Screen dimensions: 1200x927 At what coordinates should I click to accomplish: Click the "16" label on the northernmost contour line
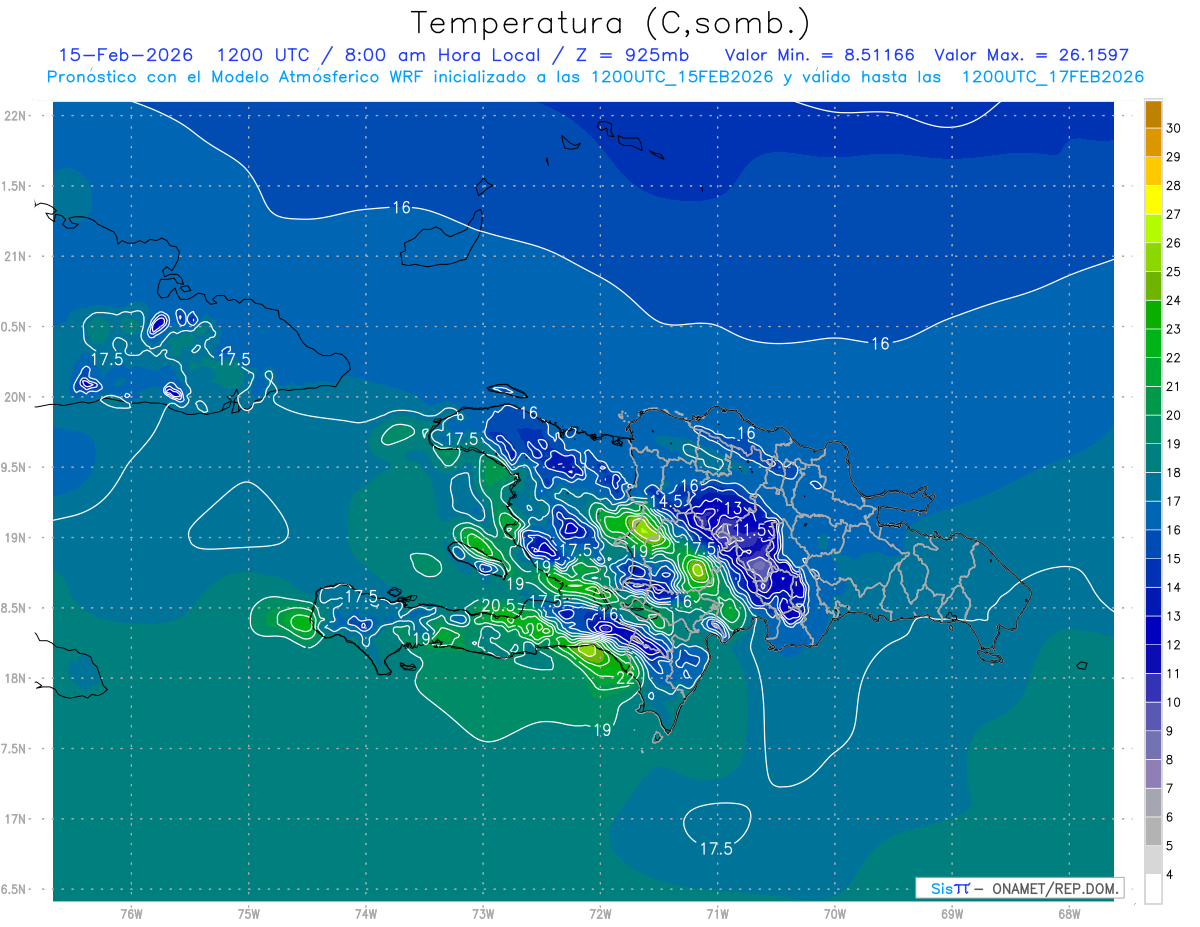coord(401,208)
